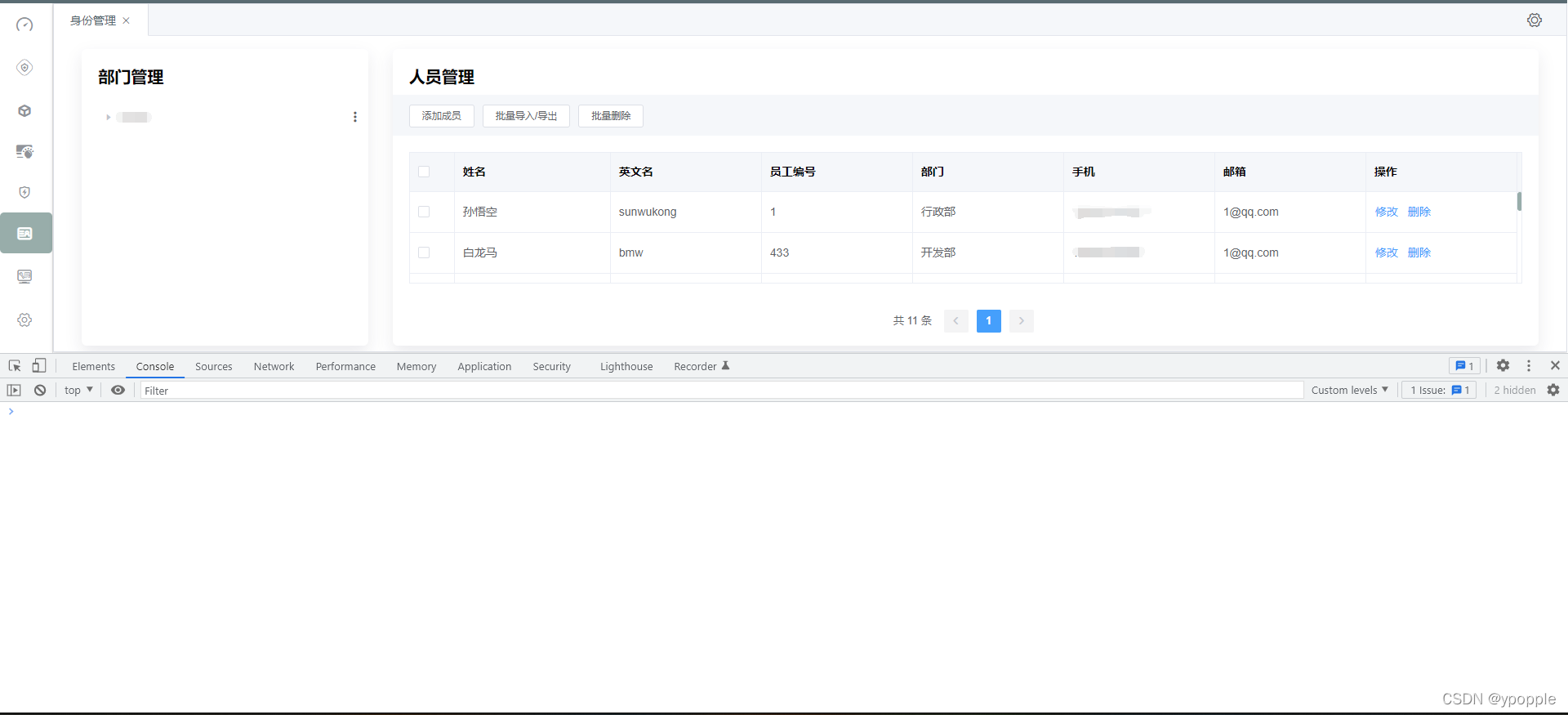Switch to the Lighthouse tab
The width and height of the screenshot is (1568, 715).
[x=626, y=366]
